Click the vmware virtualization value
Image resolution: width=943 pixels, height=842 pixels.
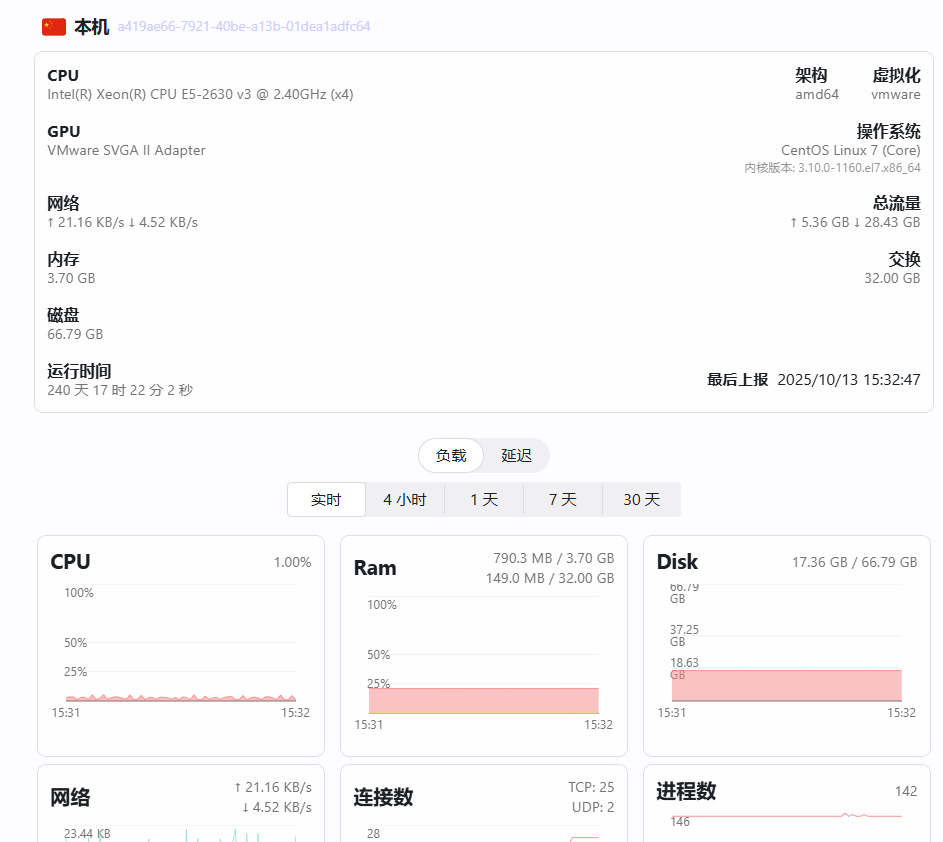pyautogui.click(x=895, y=94)
